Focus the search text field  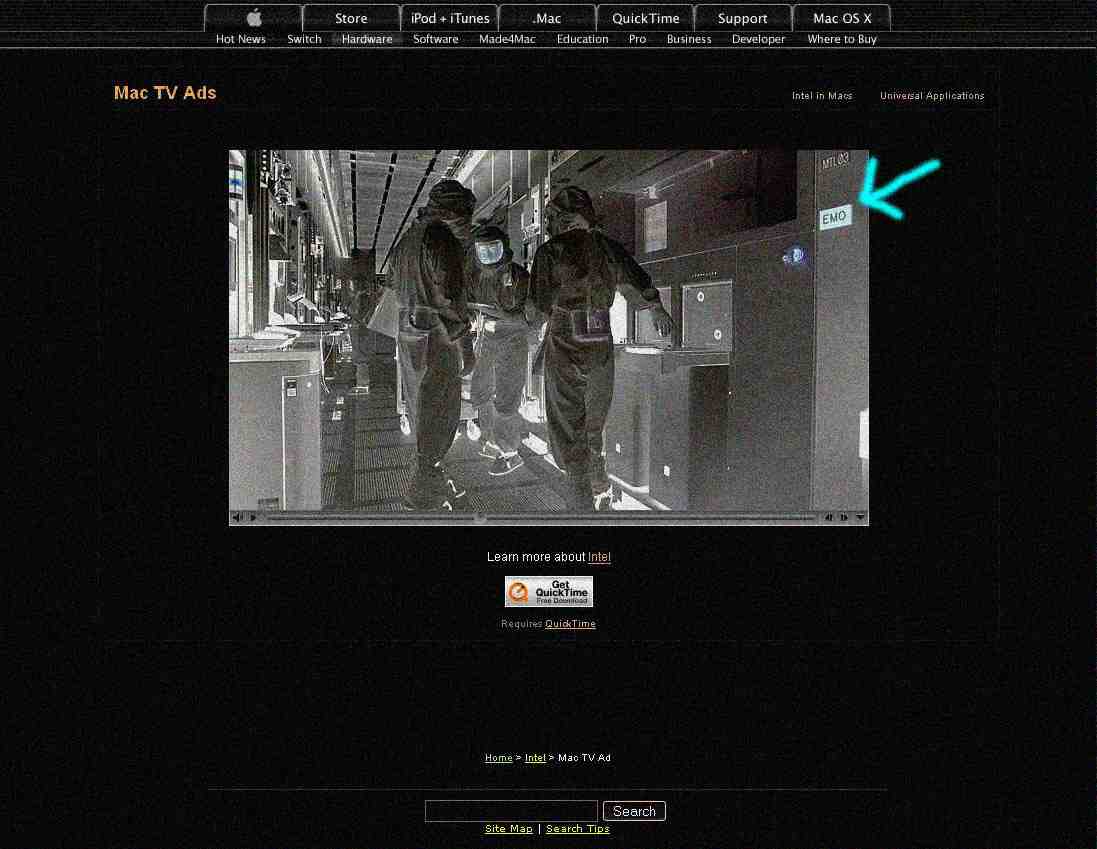pos(511,811)
